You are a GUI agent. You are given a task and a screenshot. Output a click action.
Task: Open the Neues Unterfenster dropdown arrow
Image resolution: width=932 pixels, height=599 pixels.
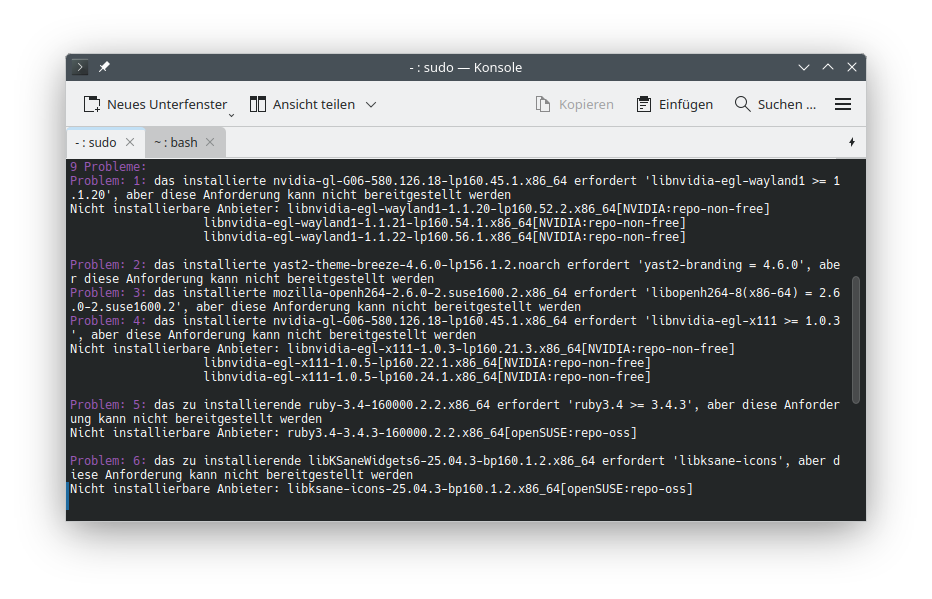tap(231, 113)
